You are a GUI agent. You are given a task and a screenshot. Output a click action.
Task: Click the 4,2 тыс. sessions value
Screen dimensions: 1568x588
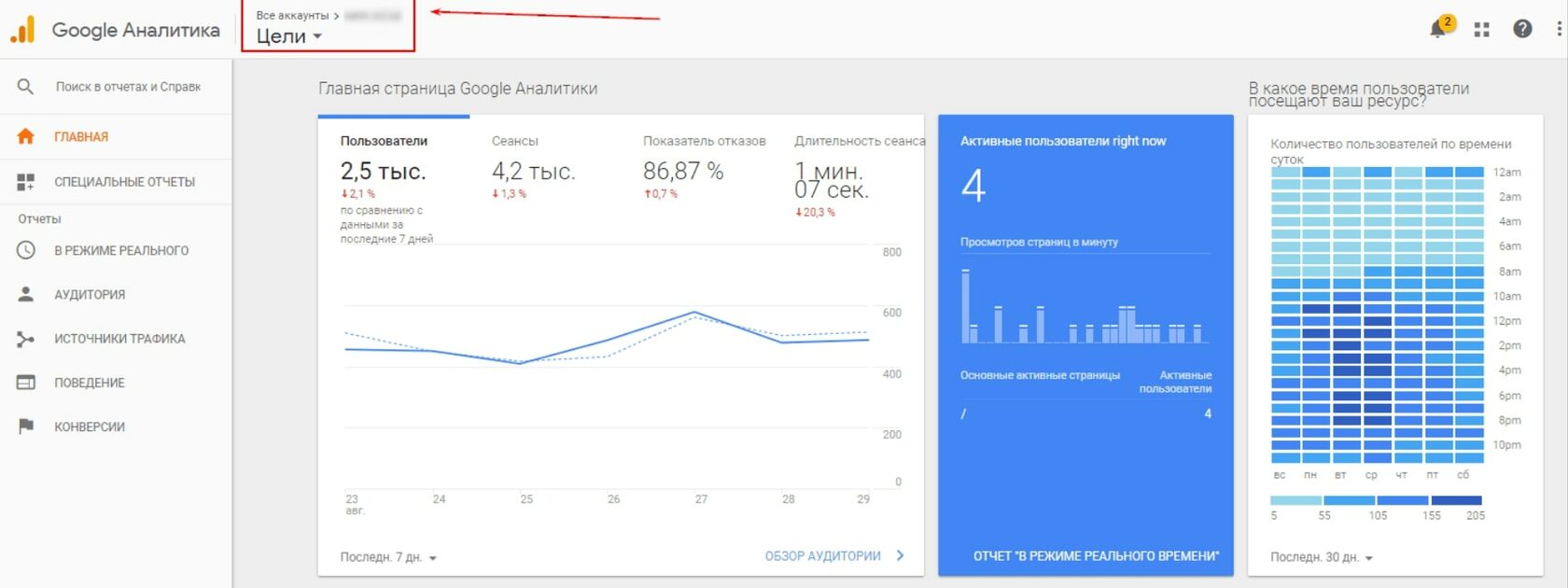(x=534, y=171)
